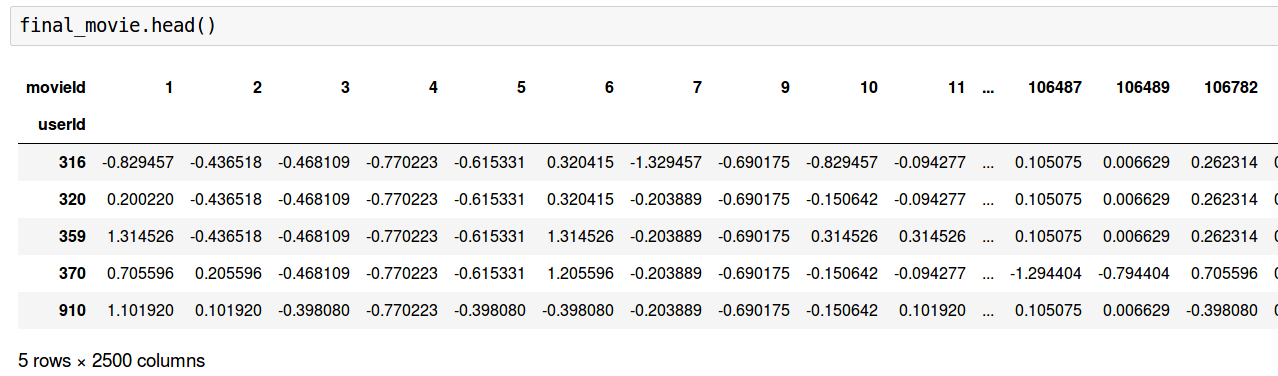Click -0.794404 in row 370
Image resolution: width=1278 pixels, height=376 pixels.
1134,273
